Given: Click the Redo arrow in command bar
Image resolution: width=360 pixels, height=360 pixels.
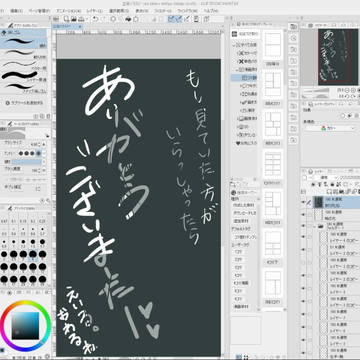Looking at the screenshot, I should pyautogui.click(x=103, y=19).
